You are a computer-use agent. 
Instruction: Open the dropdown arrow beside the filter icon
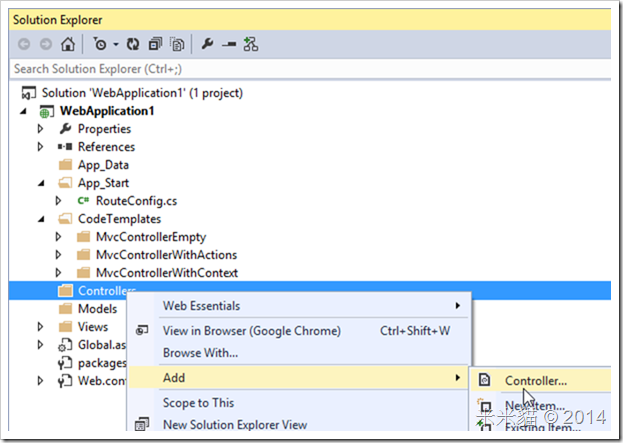(116, 44)
